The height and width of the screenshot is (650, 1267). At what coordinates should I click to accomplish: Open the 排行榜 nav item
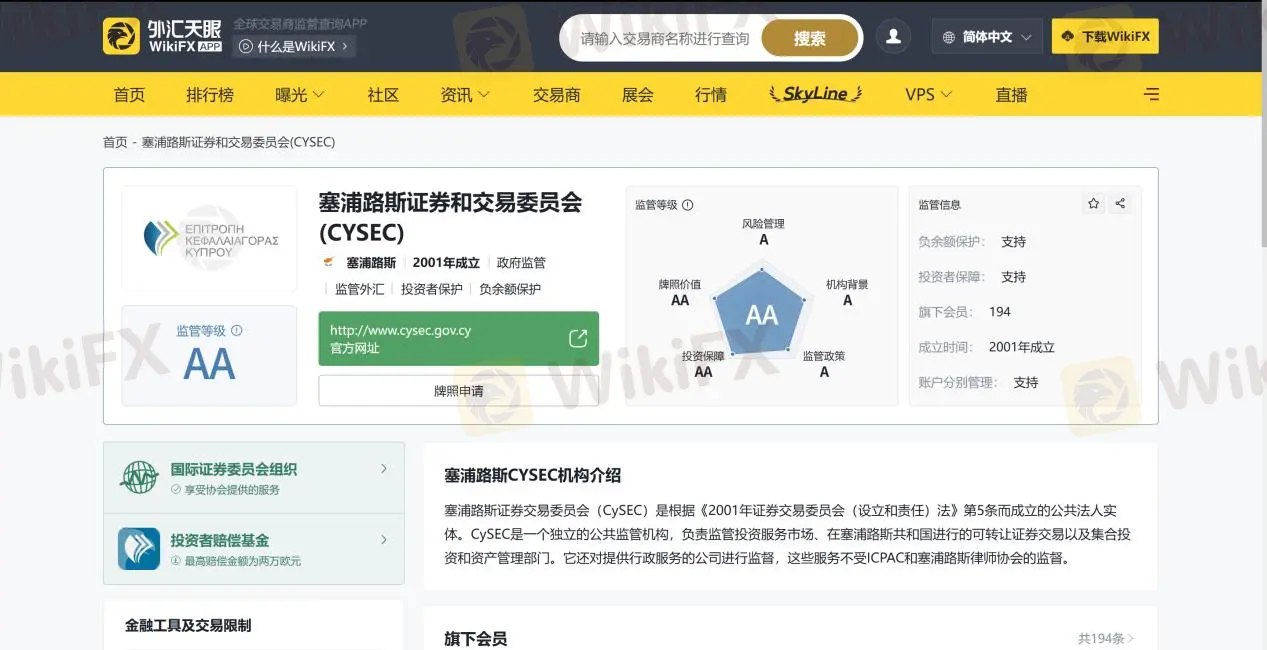click(x=210, y=94)
